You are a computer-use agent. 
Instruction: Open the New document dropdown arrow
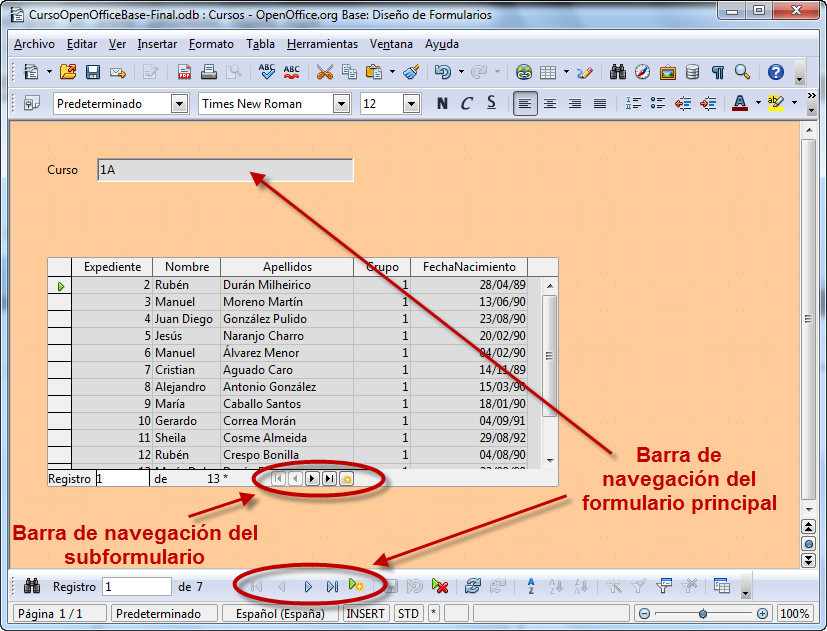click(x=49, y=72)
